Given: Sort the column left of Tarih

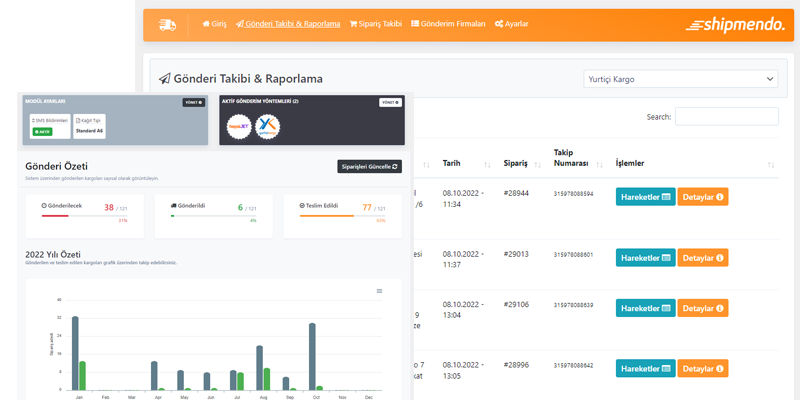Looking at the screenshot, I should pyautogui.click(x=427, y=164).
